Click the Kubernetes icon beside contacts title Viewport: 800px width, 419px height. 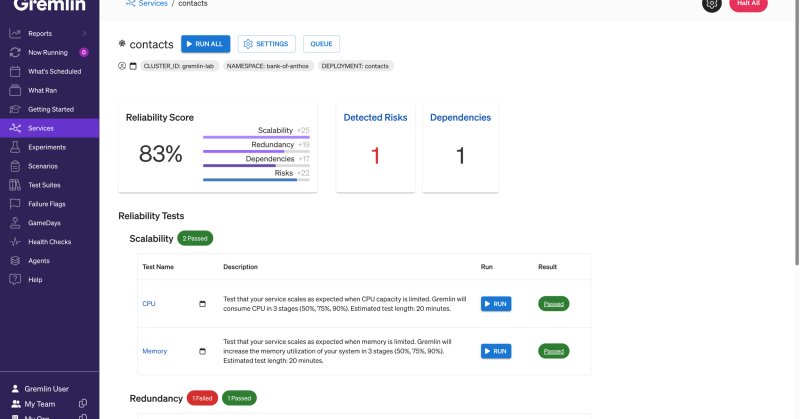point(122,43)
